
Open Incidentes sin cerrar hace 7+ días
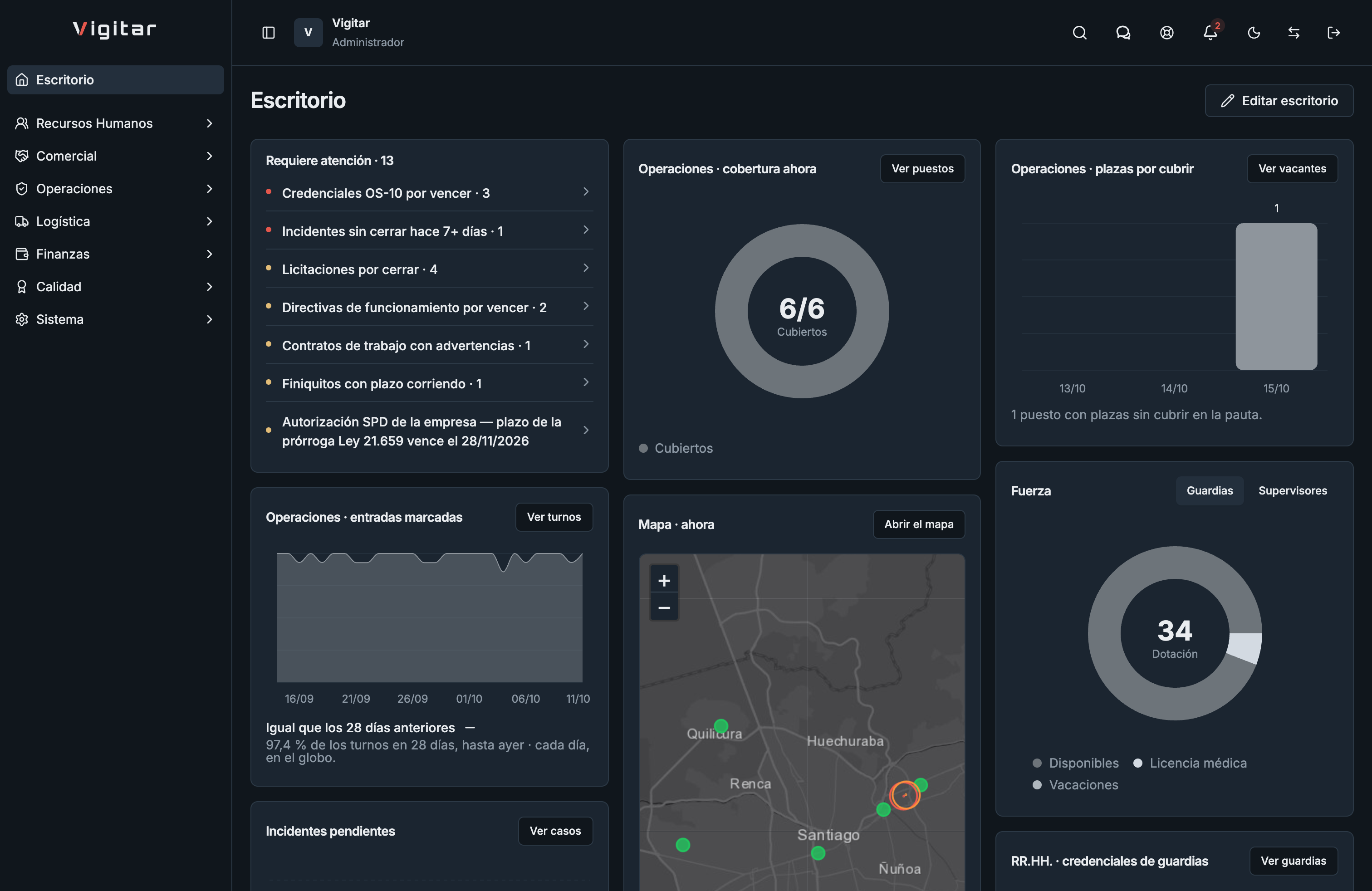(x=429, y=230)
